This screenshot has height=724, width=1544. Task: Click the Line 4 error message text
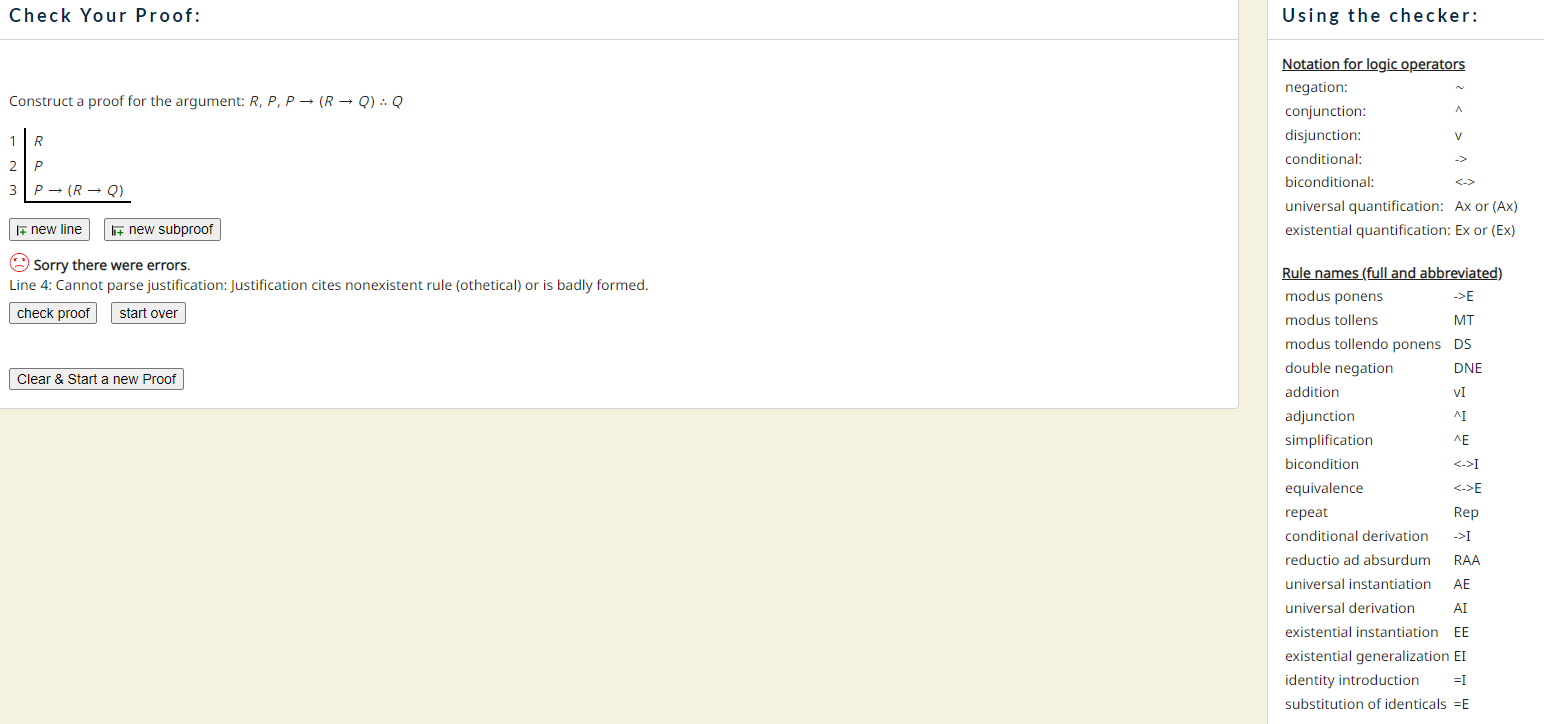328,285
